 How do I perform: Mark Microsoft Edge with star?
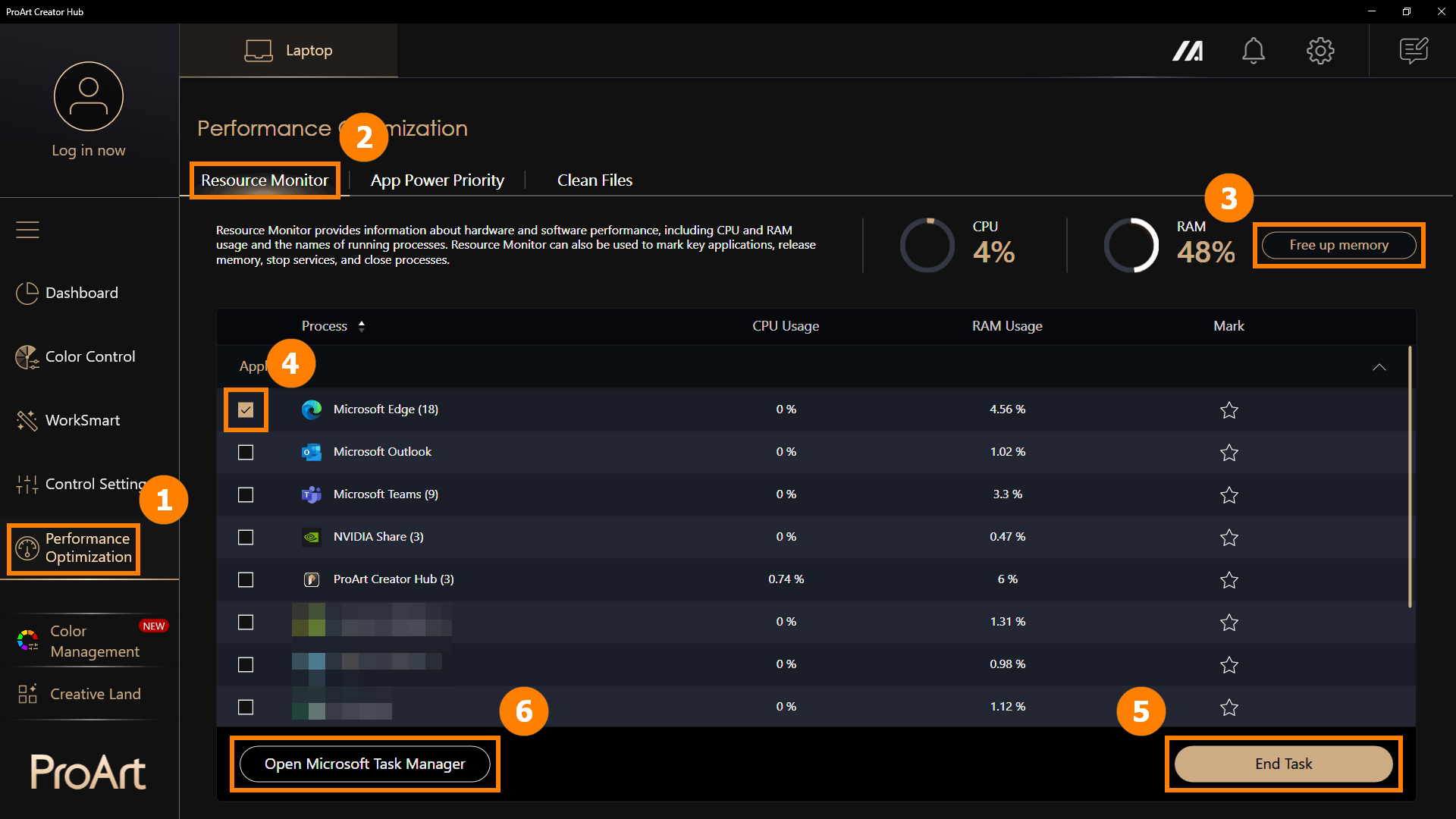click(x=1229, y=409)
